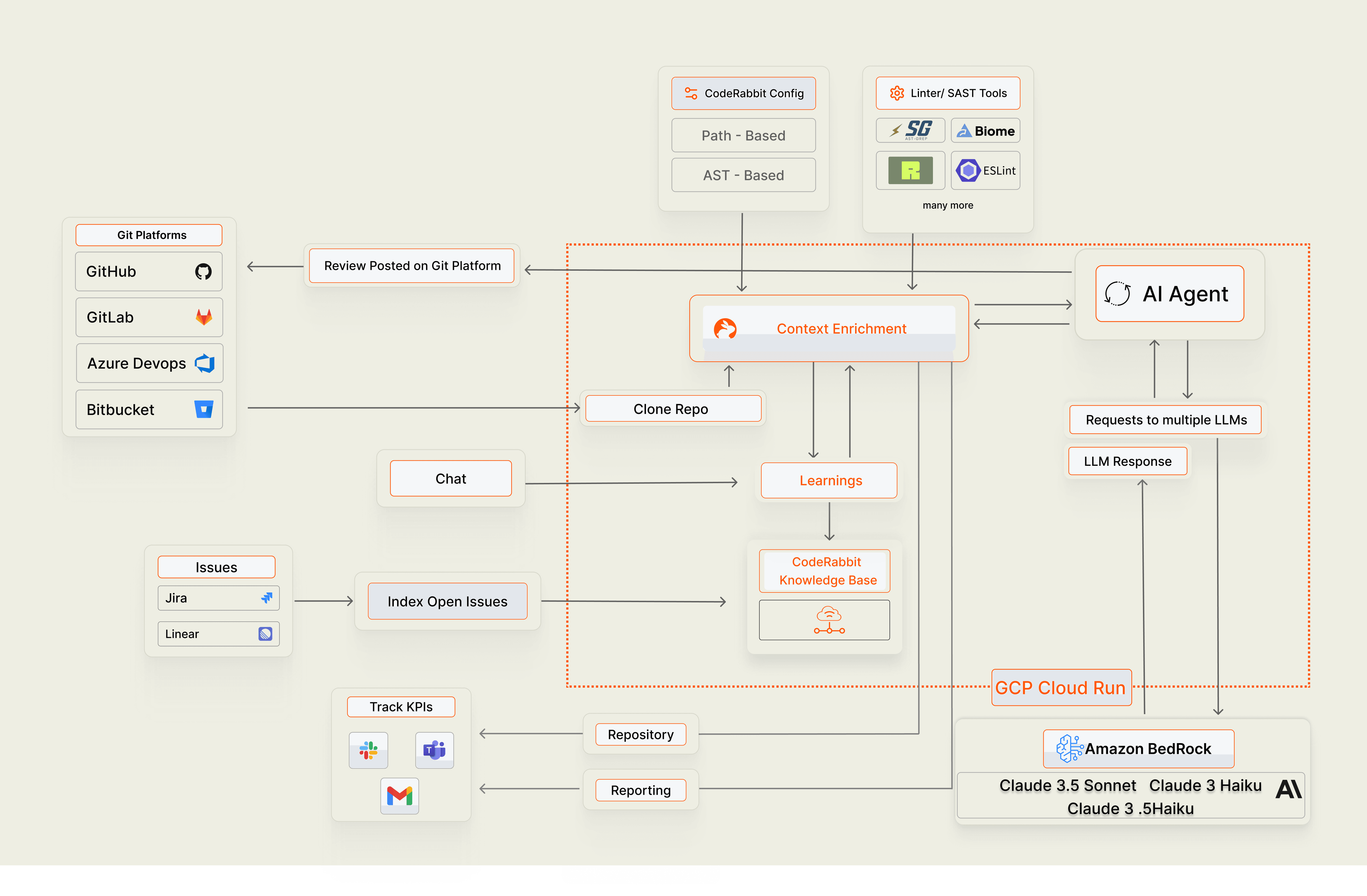Click the Jira icon in Issues
1367x896 pixels.
(x=267, y=598)
